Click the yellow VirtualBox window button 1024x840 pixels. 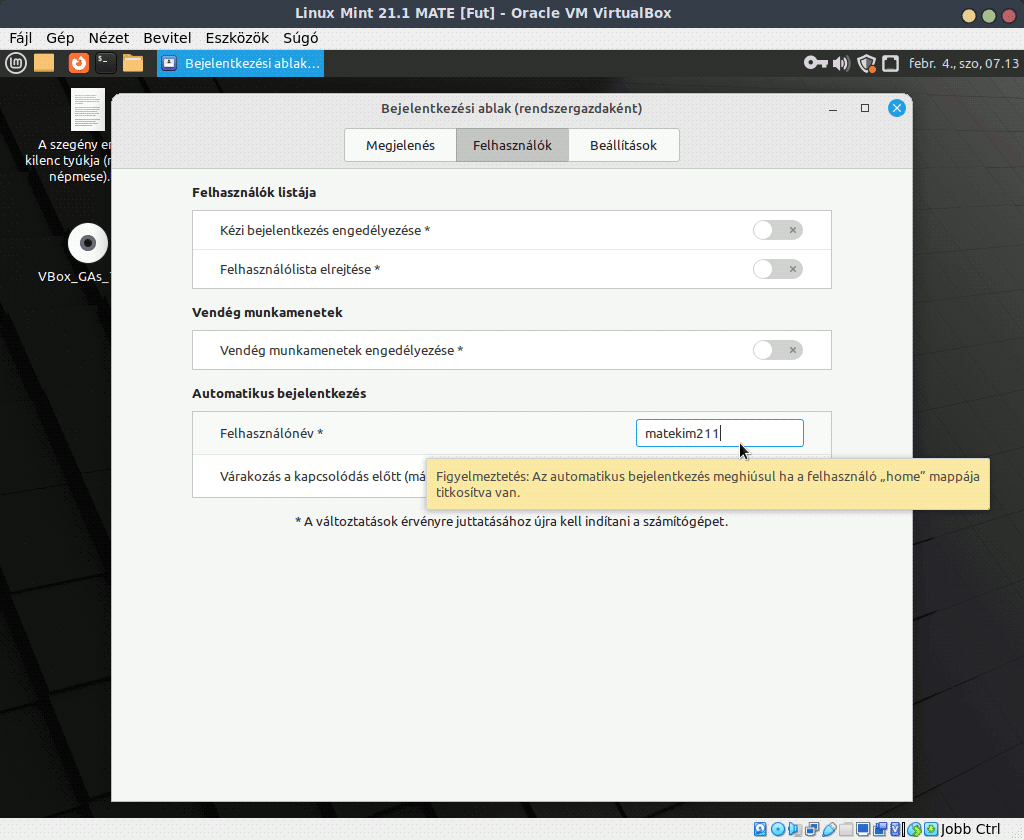point(969,16)
